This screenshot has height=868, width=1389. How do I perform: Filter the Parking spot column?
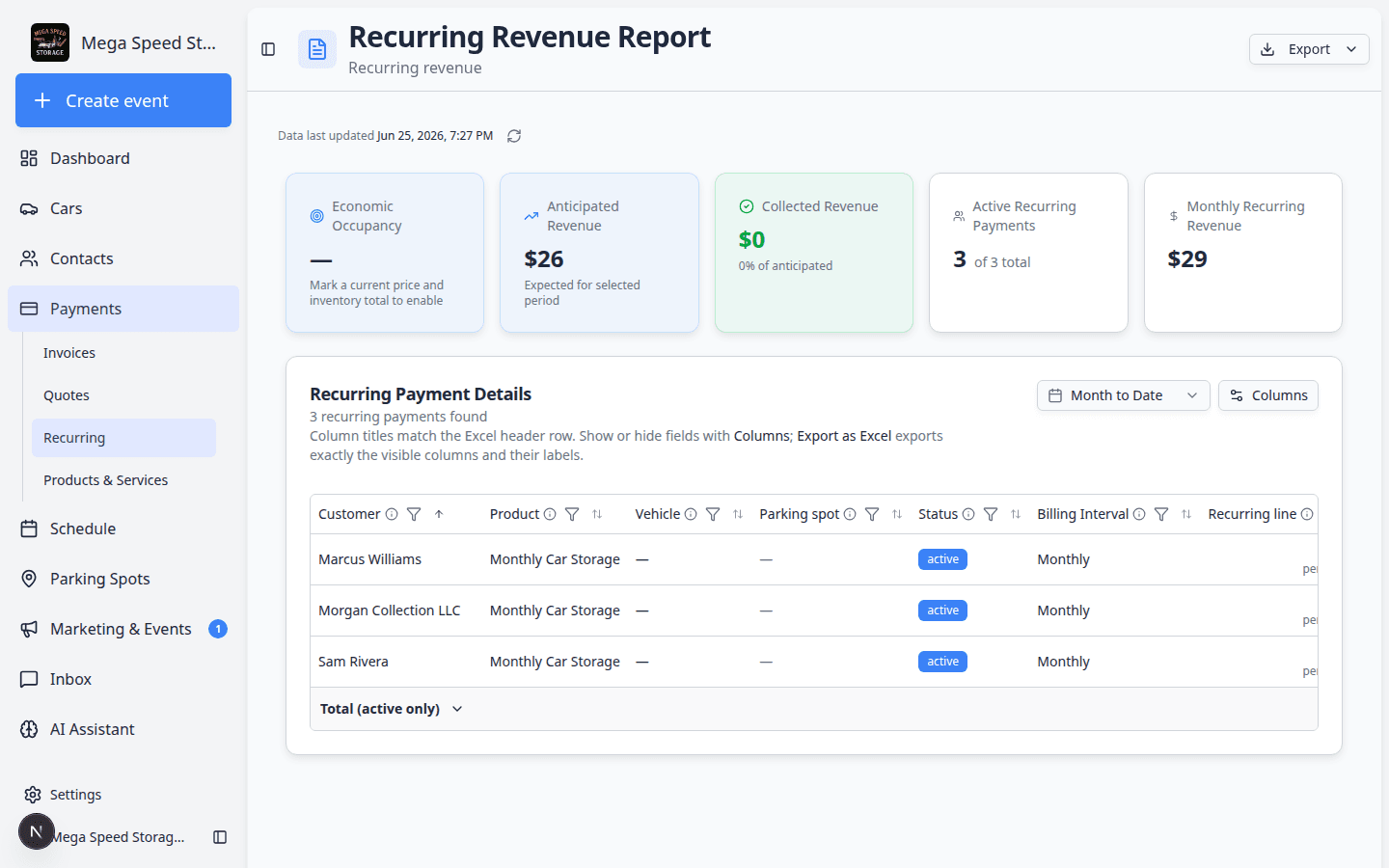click(x=872, y=514)
